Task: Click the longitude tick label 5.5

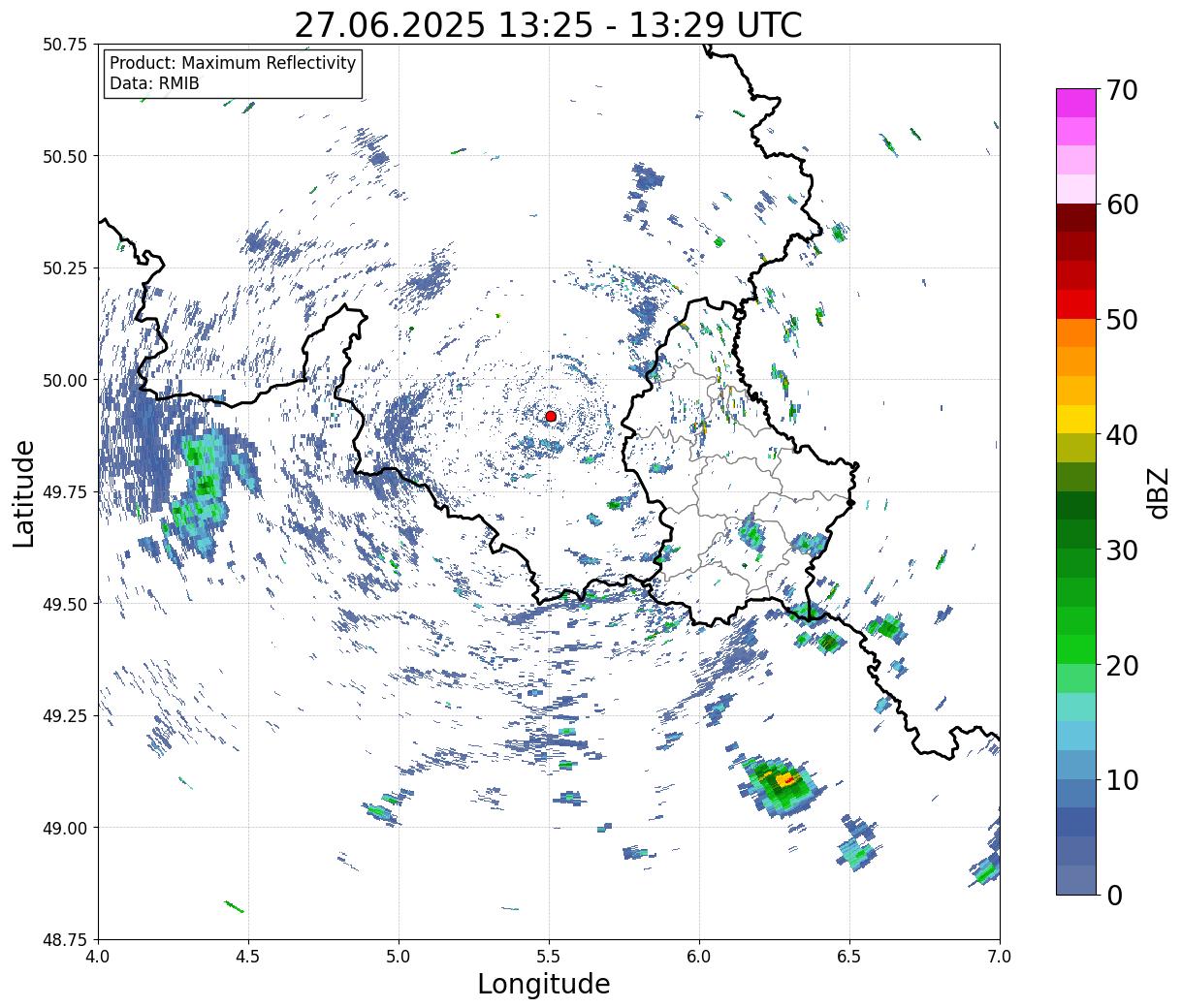Action: point(549,956)
